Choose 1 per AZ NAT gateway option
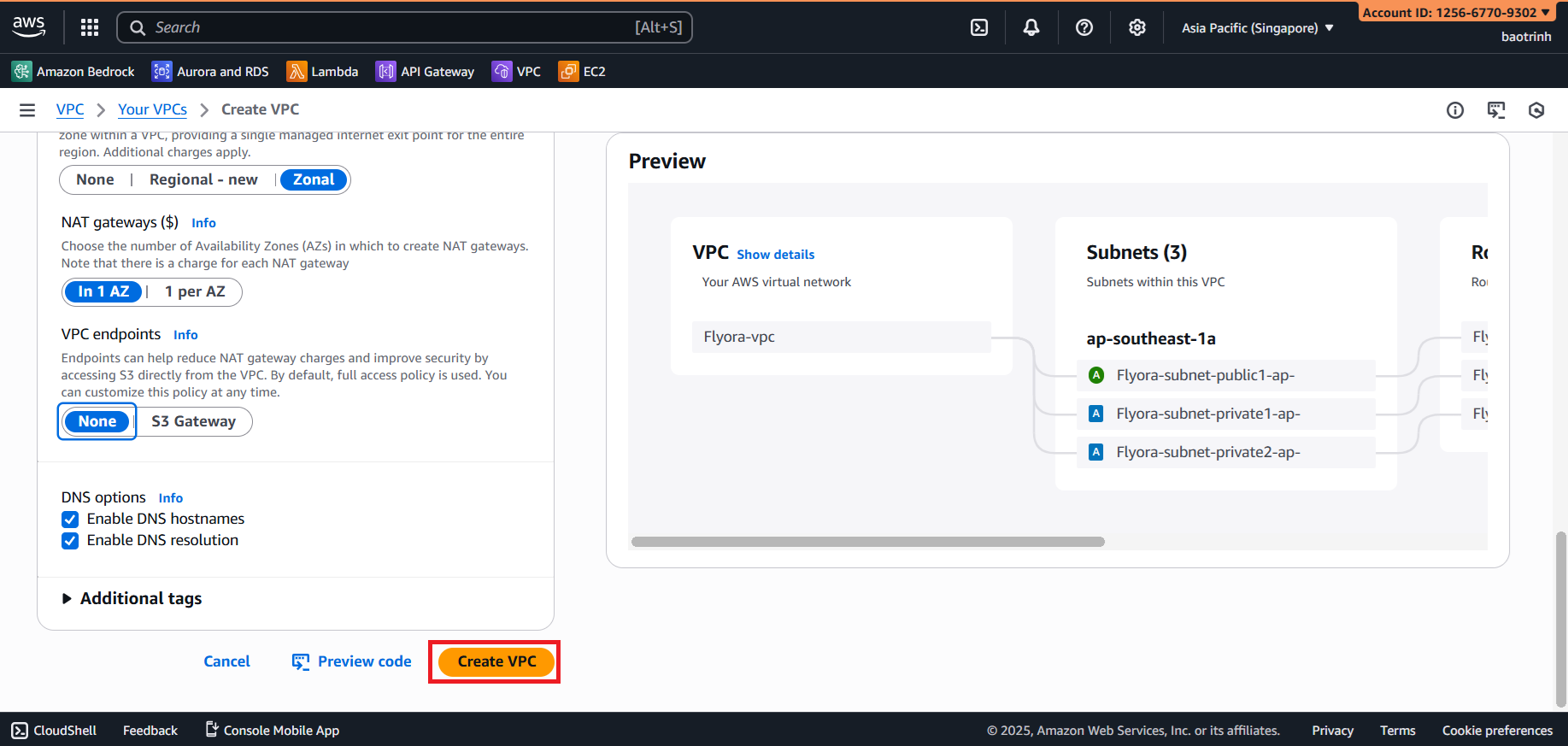Viewport: 1568px width, 746px height. [195, 291]
